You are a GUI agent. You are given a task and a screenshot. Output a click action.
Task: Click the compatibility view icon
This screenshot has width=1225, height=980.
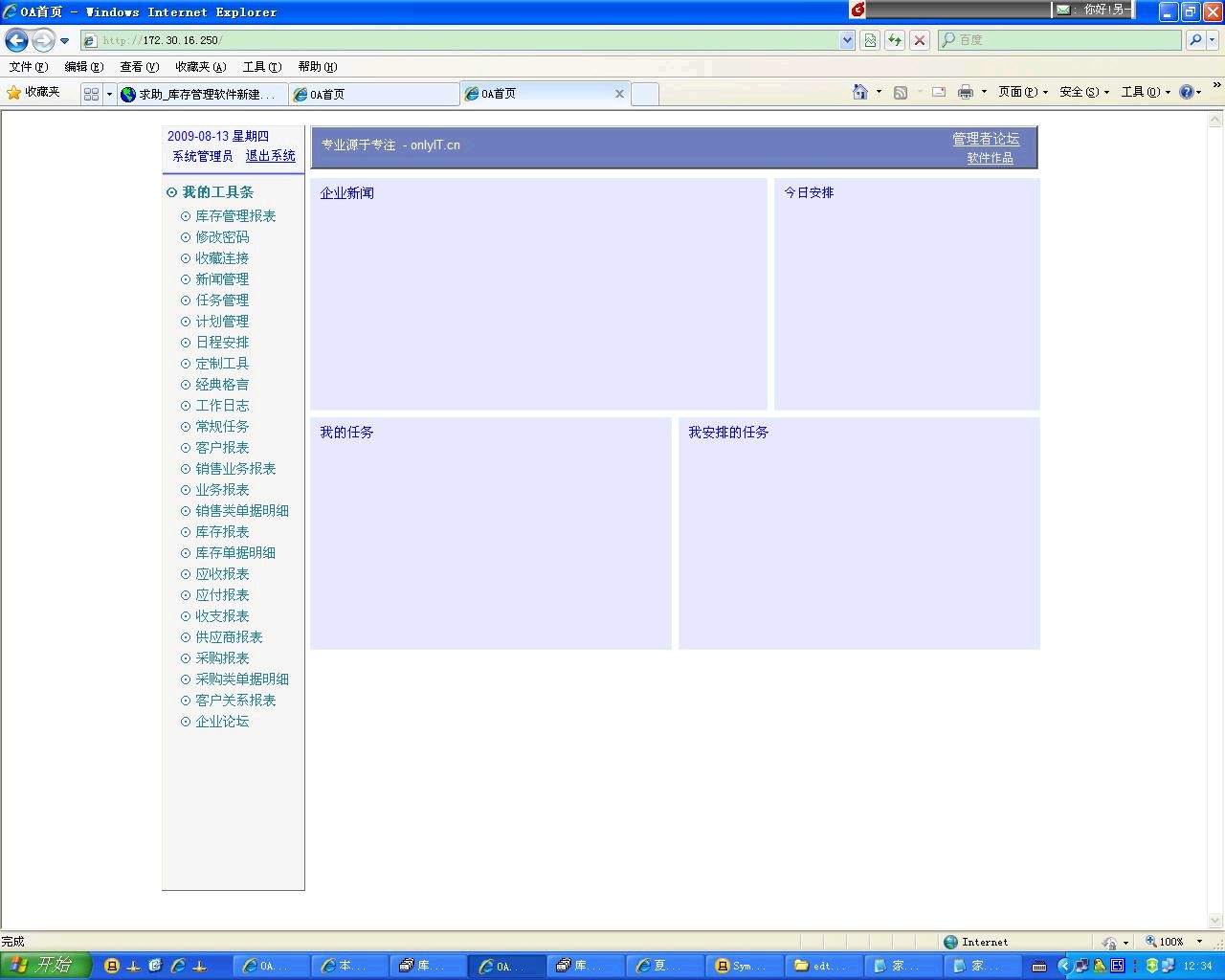870,40
